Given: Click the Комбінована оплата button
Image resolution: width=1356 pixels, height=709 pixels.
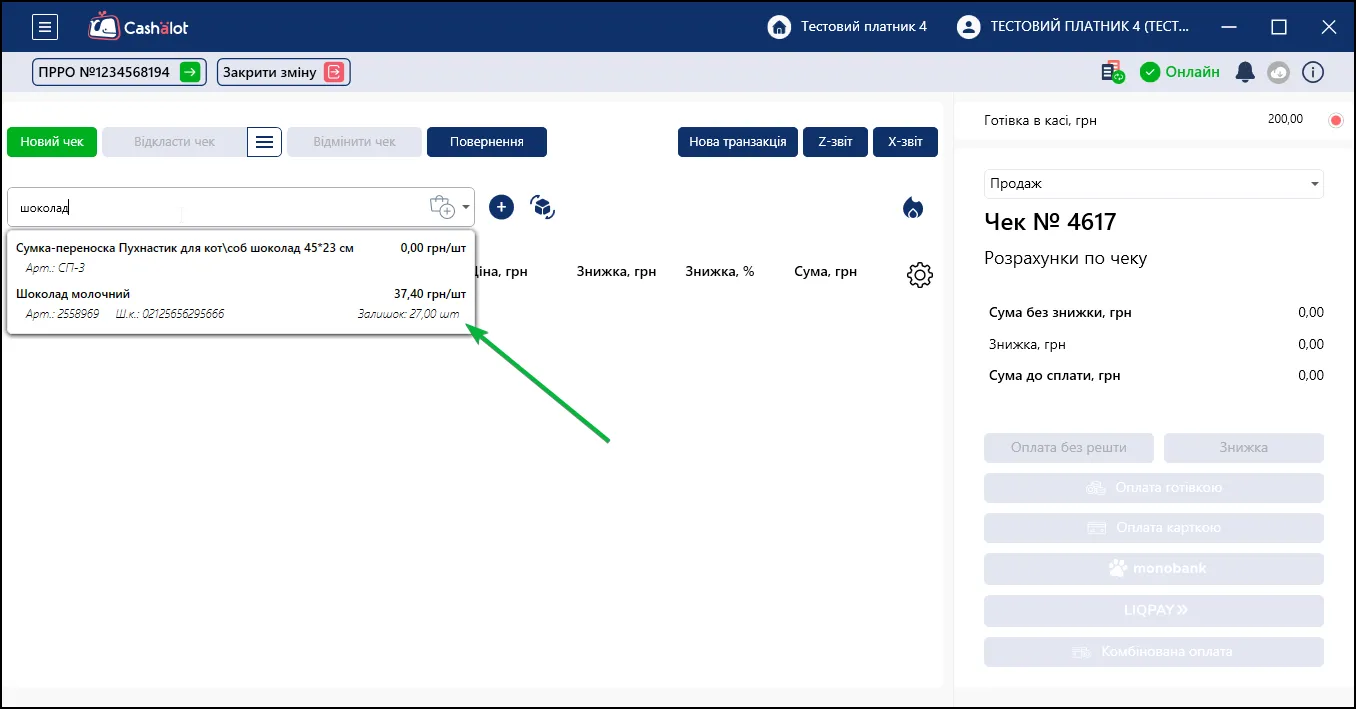Looking at the screenshot, I should 1154,652.
